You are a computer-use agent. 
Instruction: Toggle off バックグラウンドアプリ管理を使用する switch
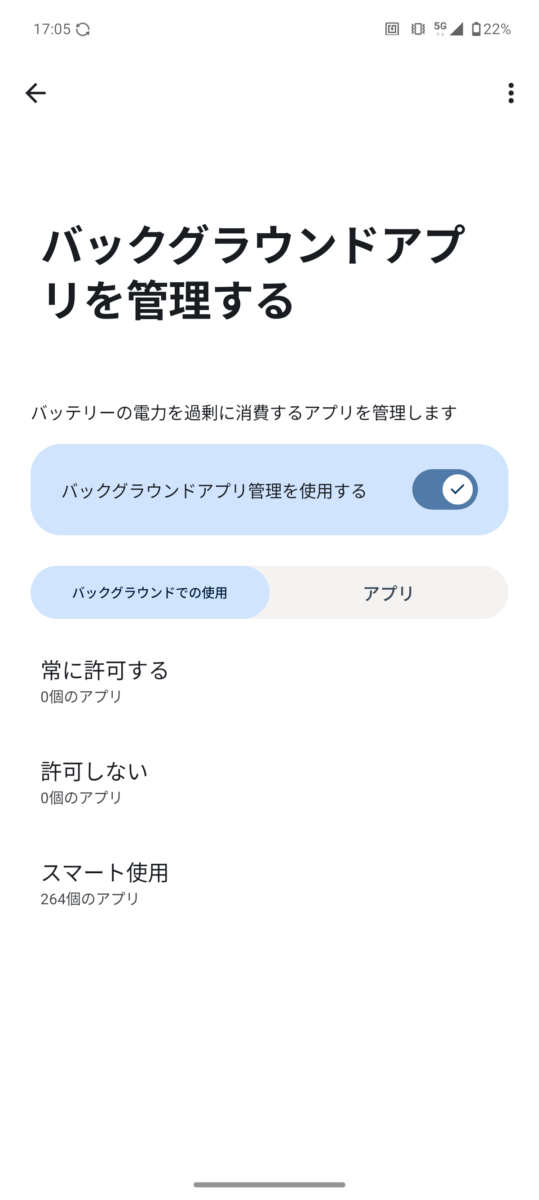[x=445, y=490]
